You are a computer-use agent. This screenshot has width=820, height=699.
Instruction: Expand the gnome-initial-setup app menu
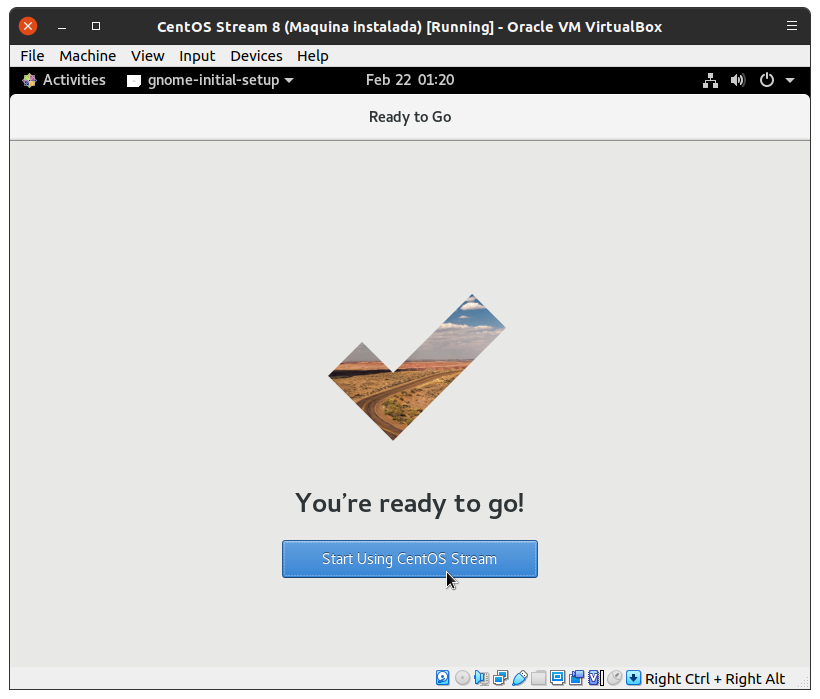point(211,80)
